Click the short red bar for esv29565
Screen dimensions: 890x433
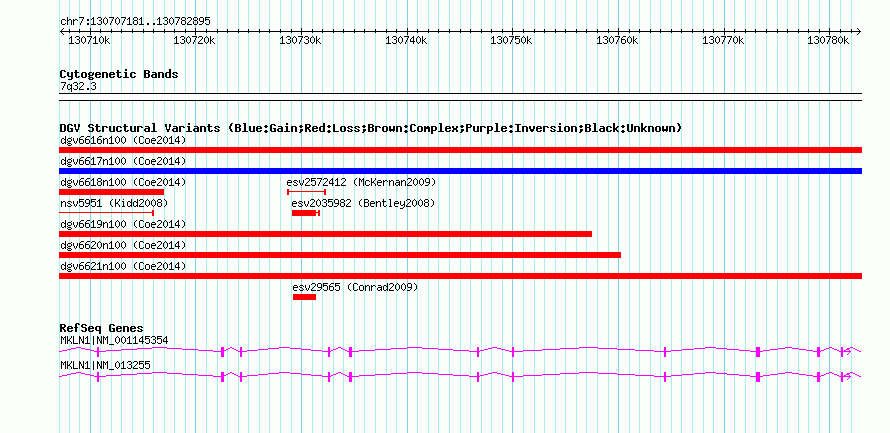pos(304,297)
